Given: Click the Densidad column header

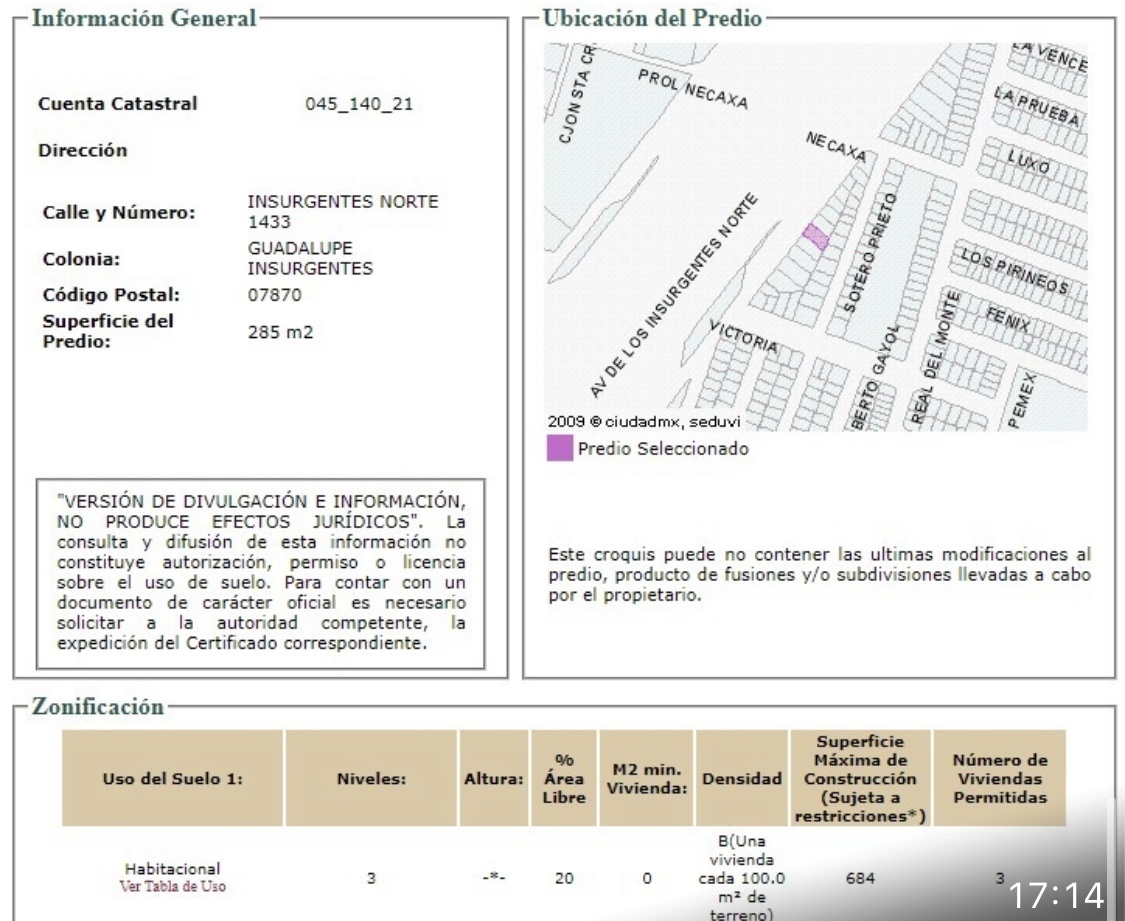Looking at the screenshot, I should tap(742, 779).
